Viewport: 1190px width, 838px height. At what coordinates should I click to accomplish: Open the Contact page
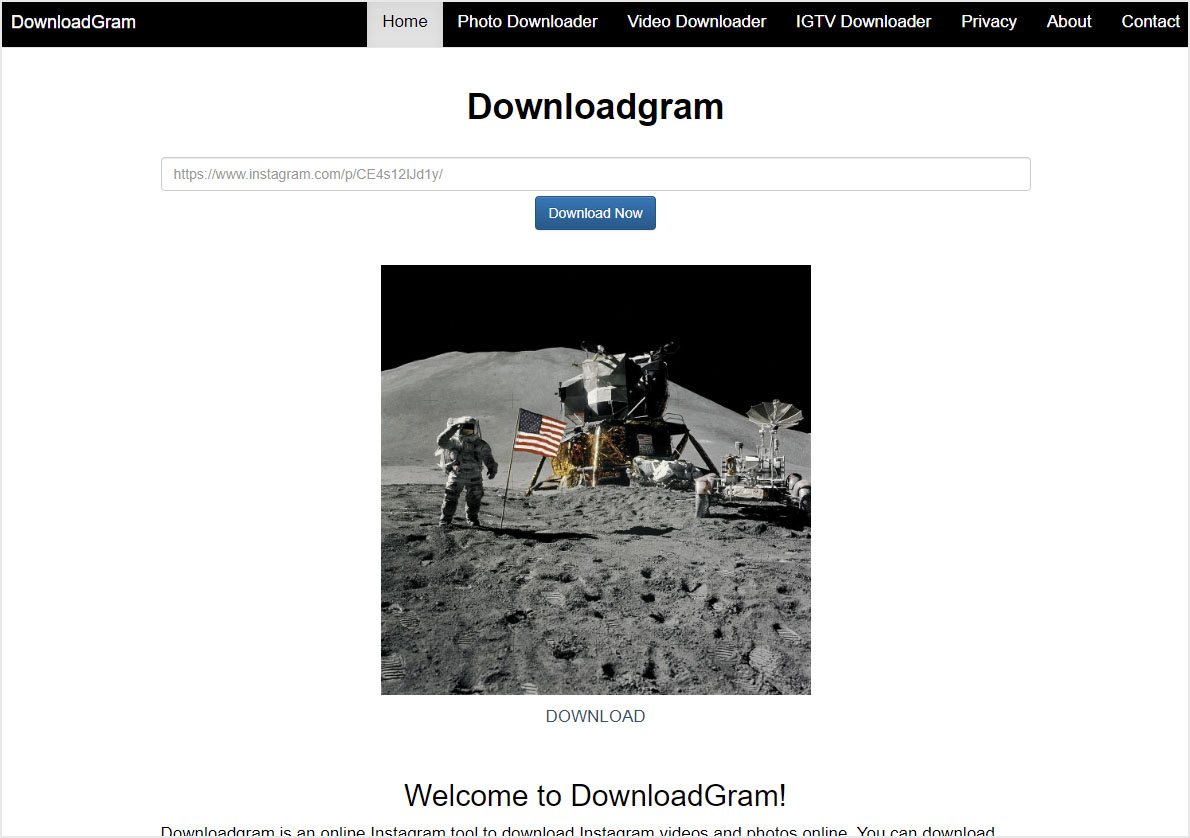1150,21
